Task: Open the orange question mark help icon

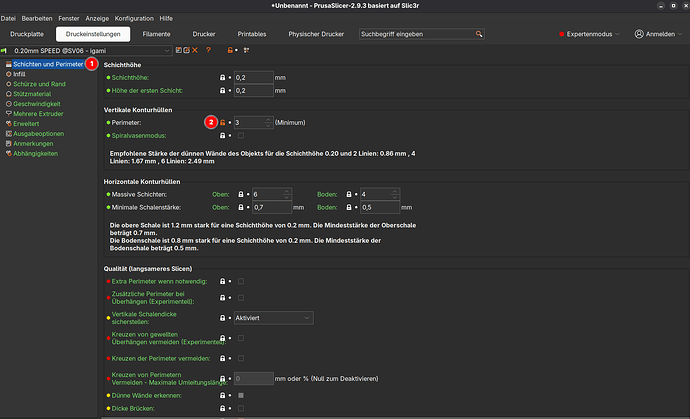Action: click(x=209, y=50)
